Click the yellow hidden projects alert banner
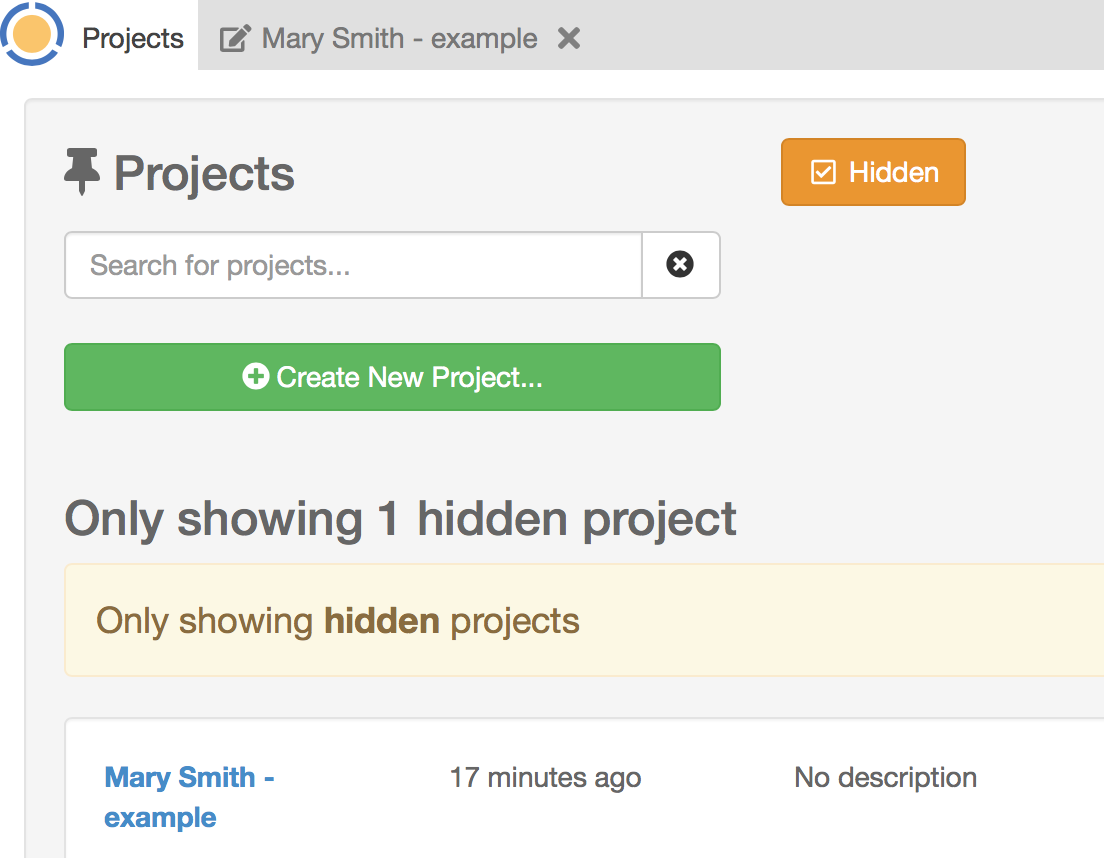This screenshot has height=858, width=1104. point(700,620)
